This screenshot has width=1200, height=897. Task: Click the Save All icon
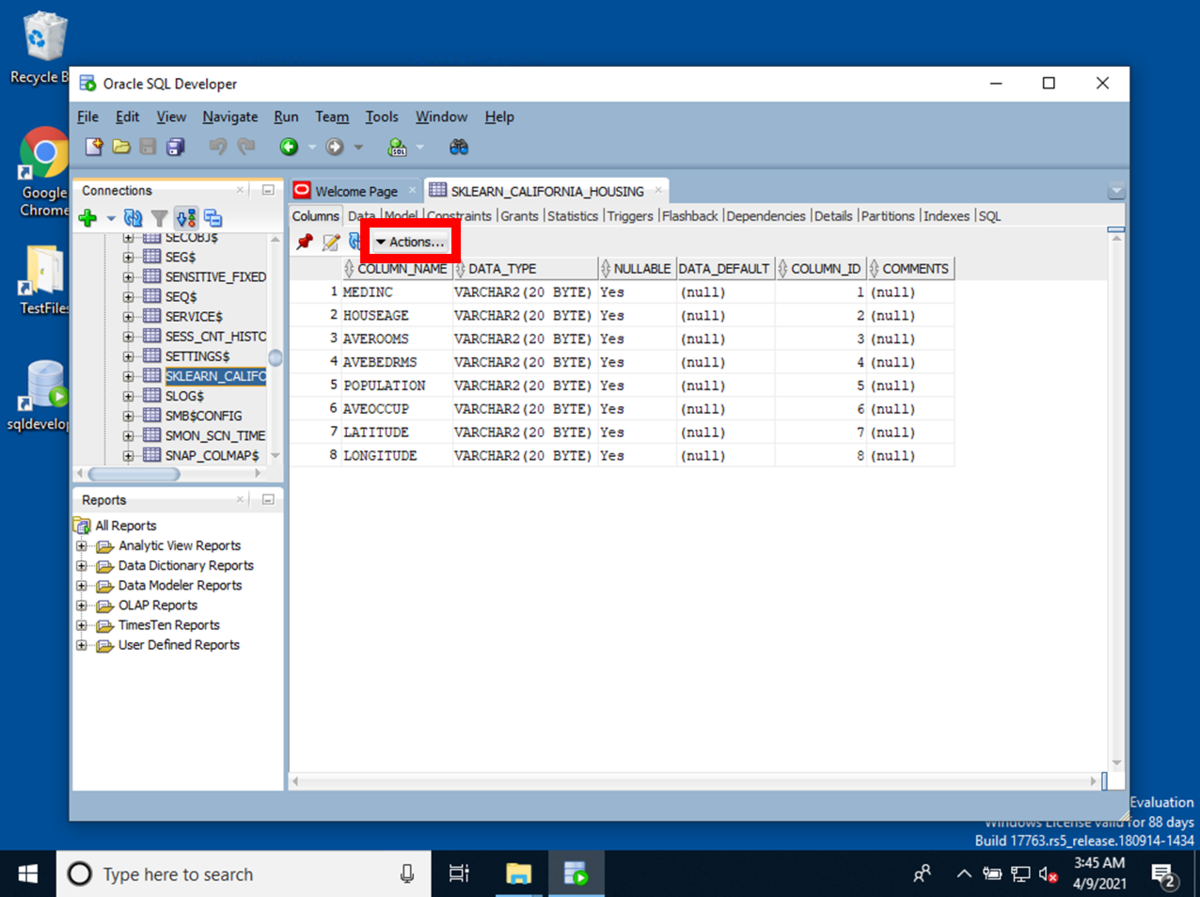click(175, 147)
